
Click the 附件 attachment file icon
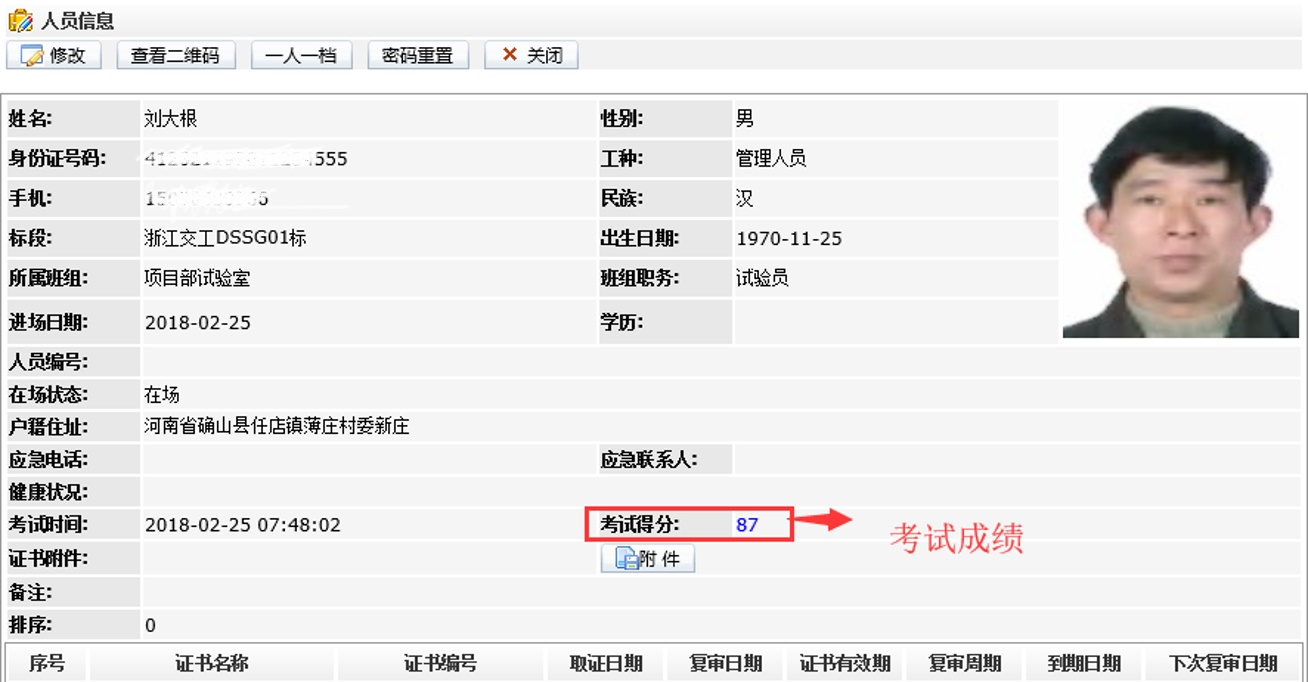tap(627, 559)
